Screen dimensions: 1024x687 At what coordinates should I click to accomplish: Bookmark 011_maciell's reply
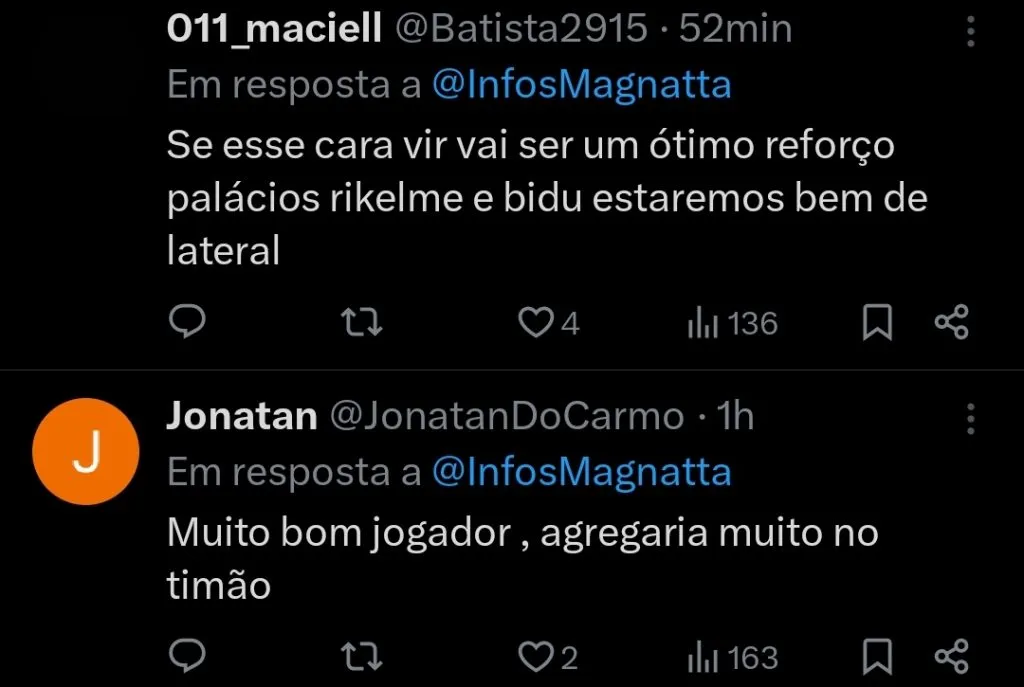pyautogui.click(x=877, y=322)
